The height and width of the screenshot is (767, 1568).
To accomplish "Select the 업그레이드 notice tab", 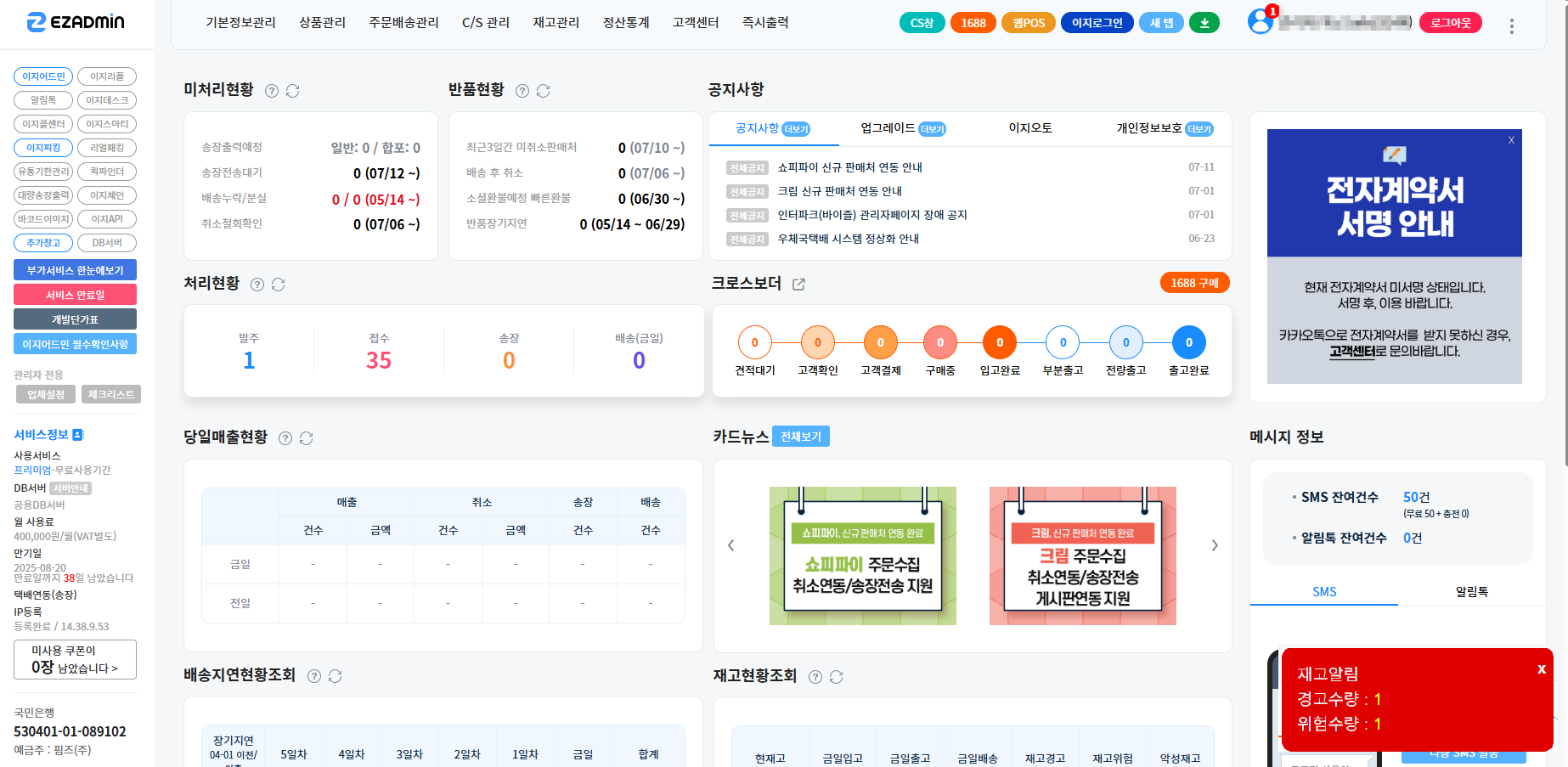I will [x=902, y=128].
